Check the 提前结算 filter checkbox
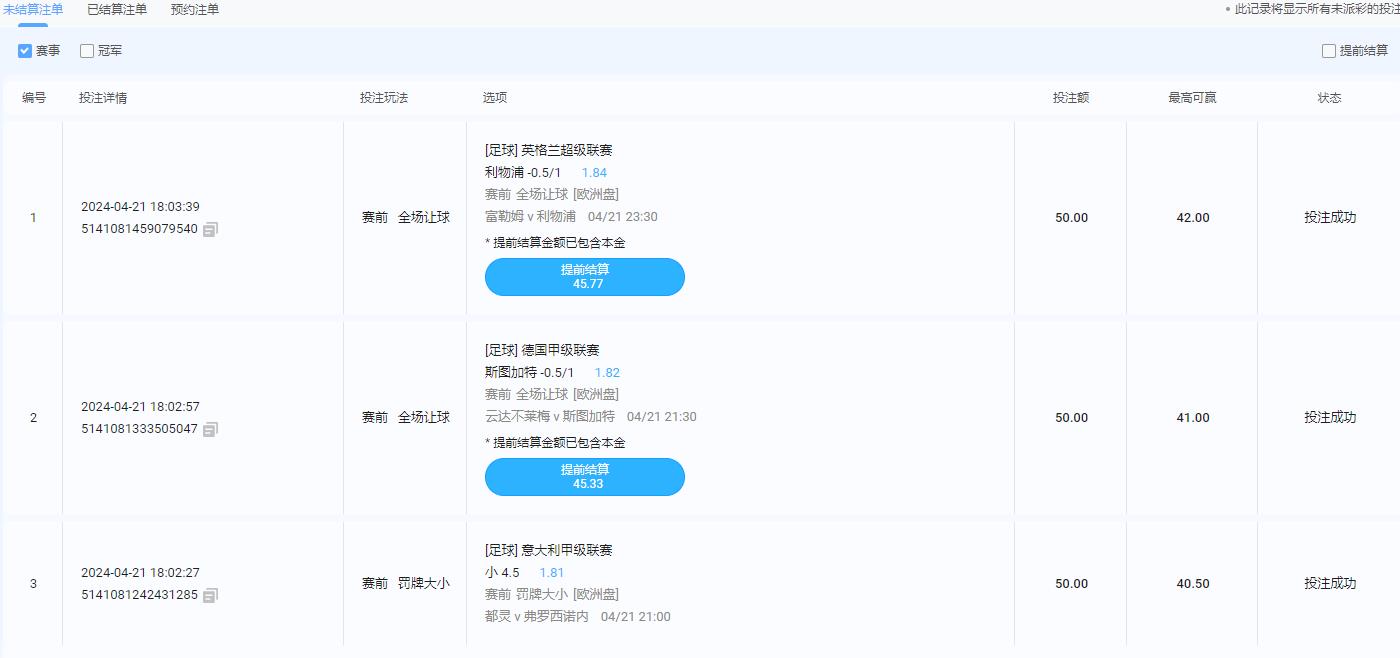1400x658 pixels. click(1329, 50)
